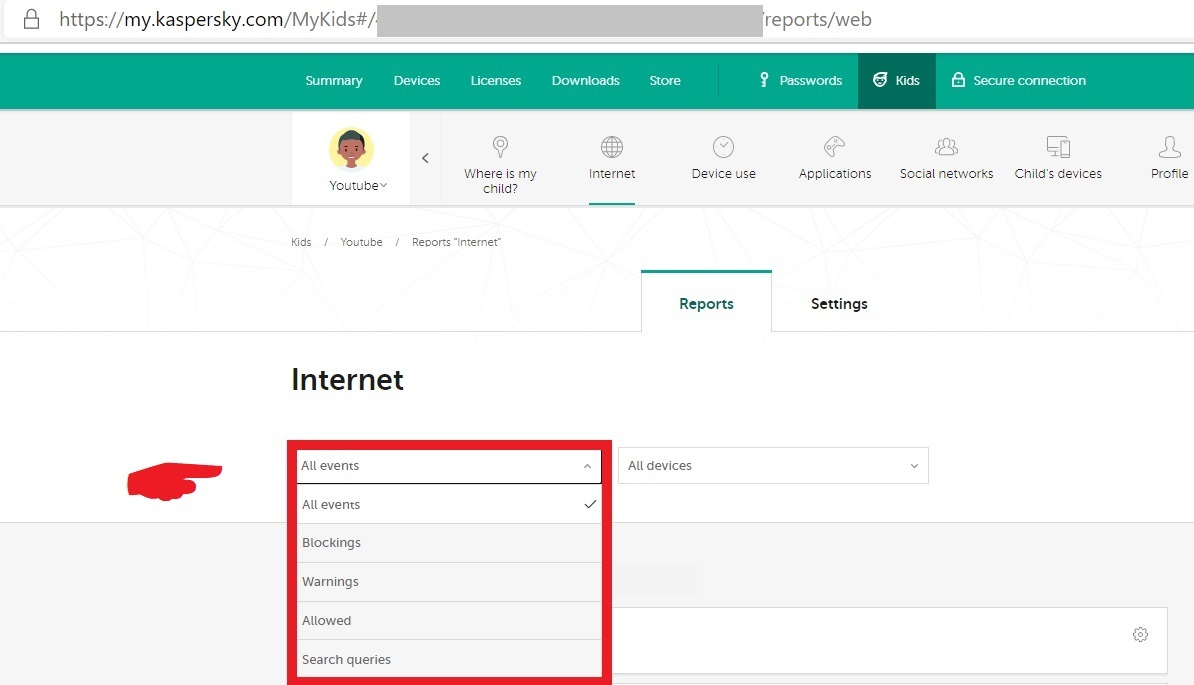Open Summary in top navigation
Image resolution: width=1194 pixels, height=685 pixels.
point(334,81)
